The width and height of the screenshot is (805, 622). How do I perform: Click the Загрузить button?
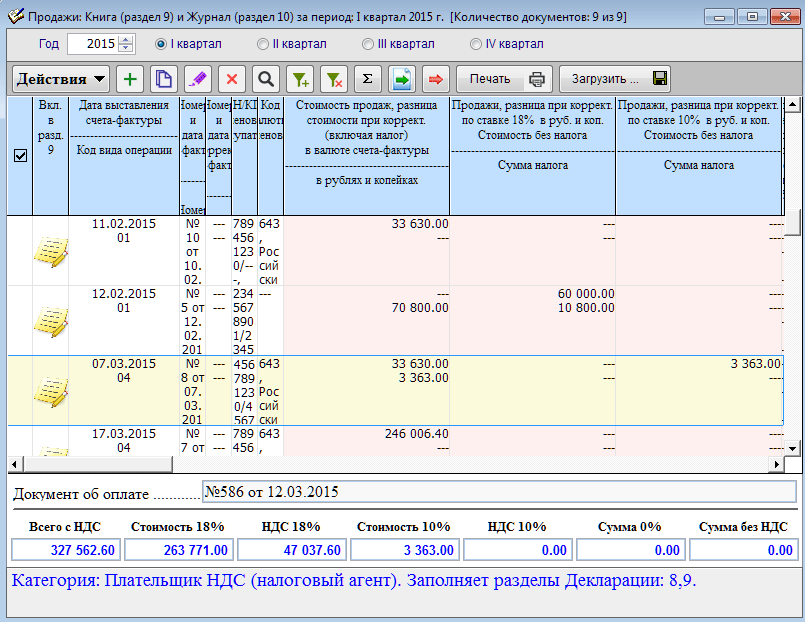615,79
